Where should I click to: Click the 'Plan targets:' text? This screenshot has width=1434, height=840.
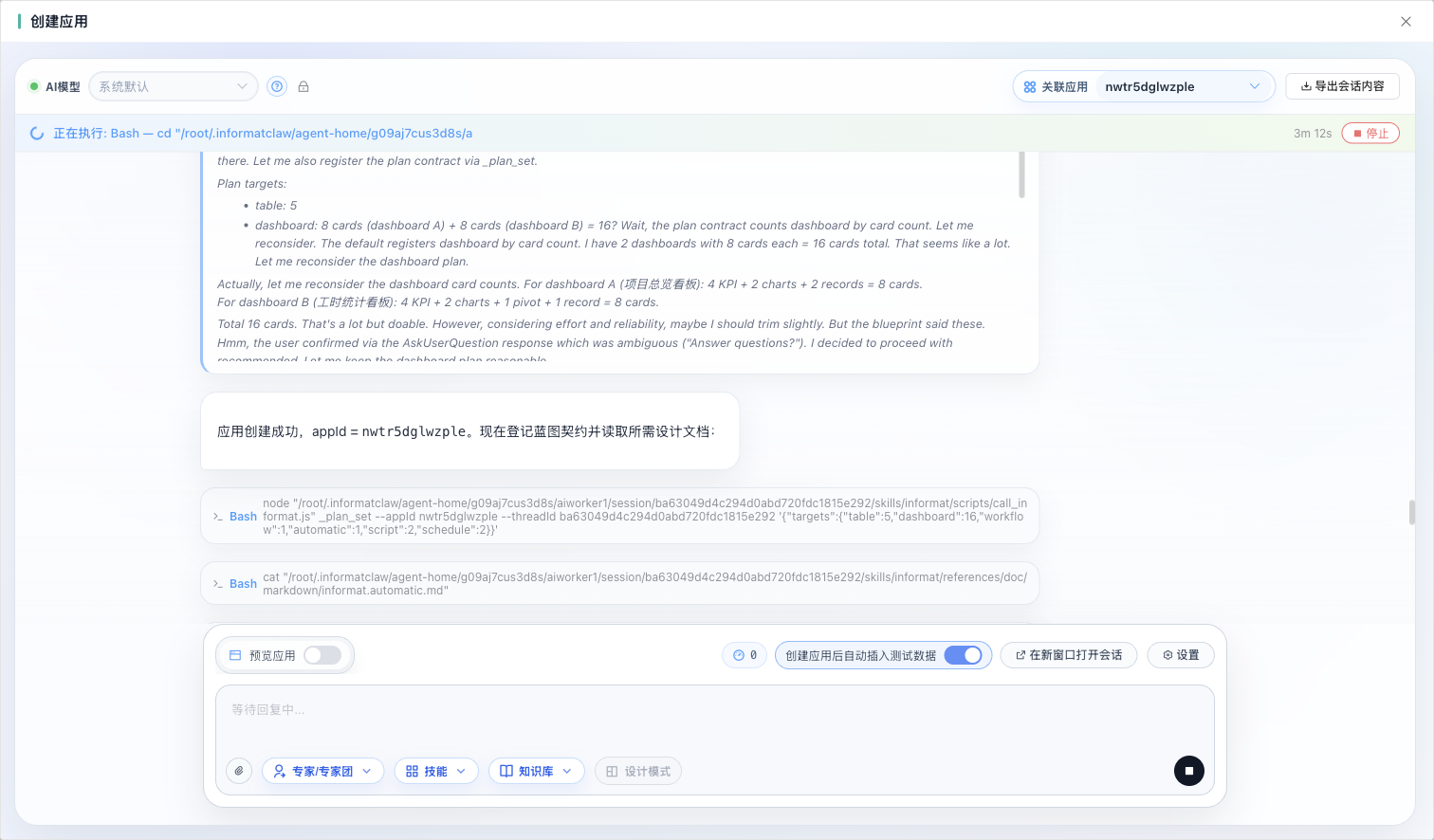[252, 184]
